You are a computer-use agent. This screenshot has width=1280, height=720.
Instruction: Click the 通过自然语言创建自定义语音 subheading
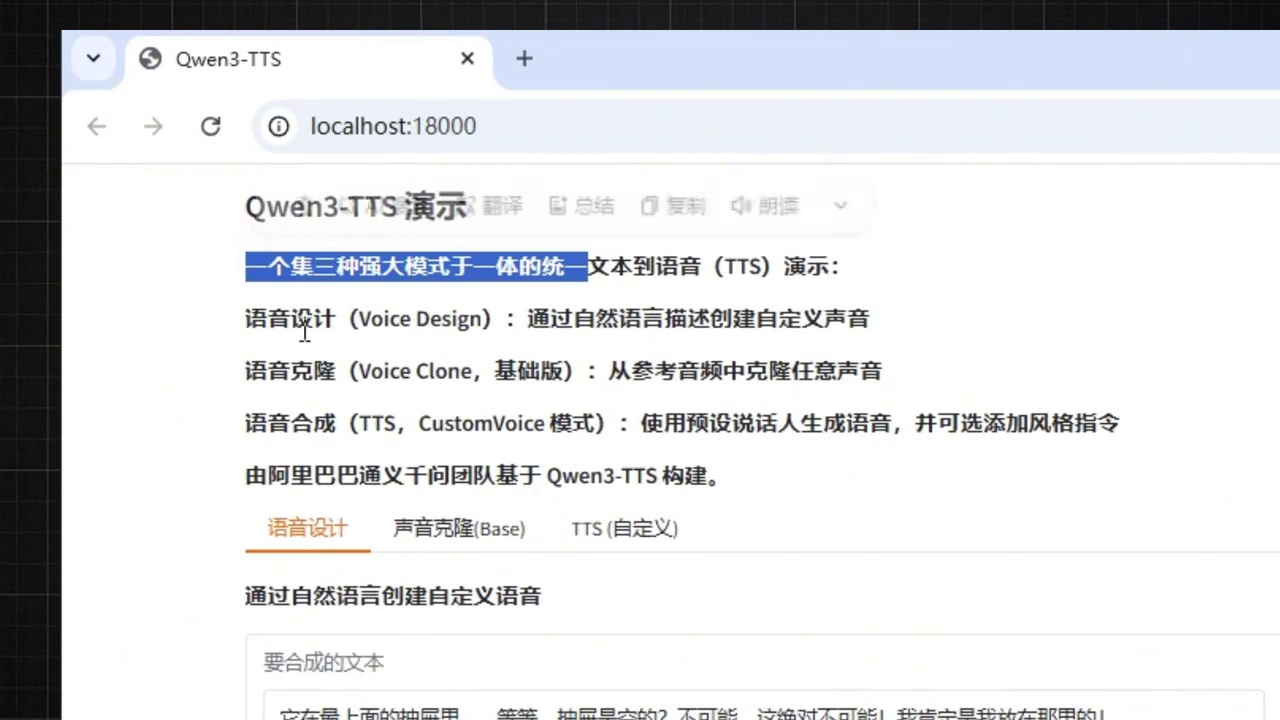coord(393,596)
